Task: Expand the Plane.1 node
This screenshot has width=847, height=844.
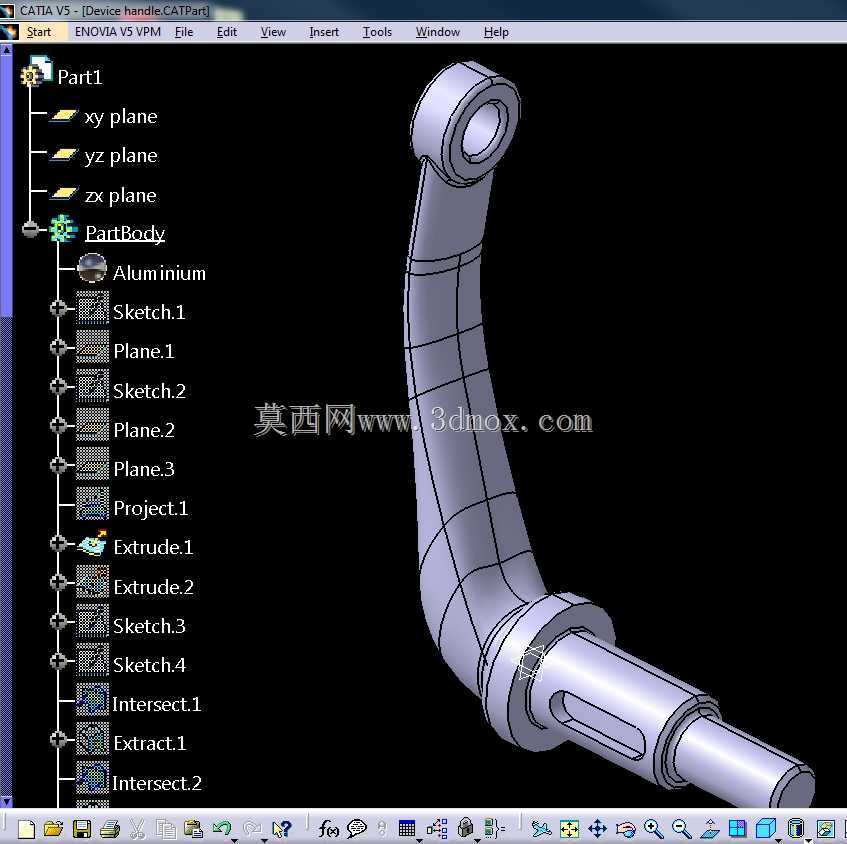Action: pyautogui.click(x=58, y=347)
